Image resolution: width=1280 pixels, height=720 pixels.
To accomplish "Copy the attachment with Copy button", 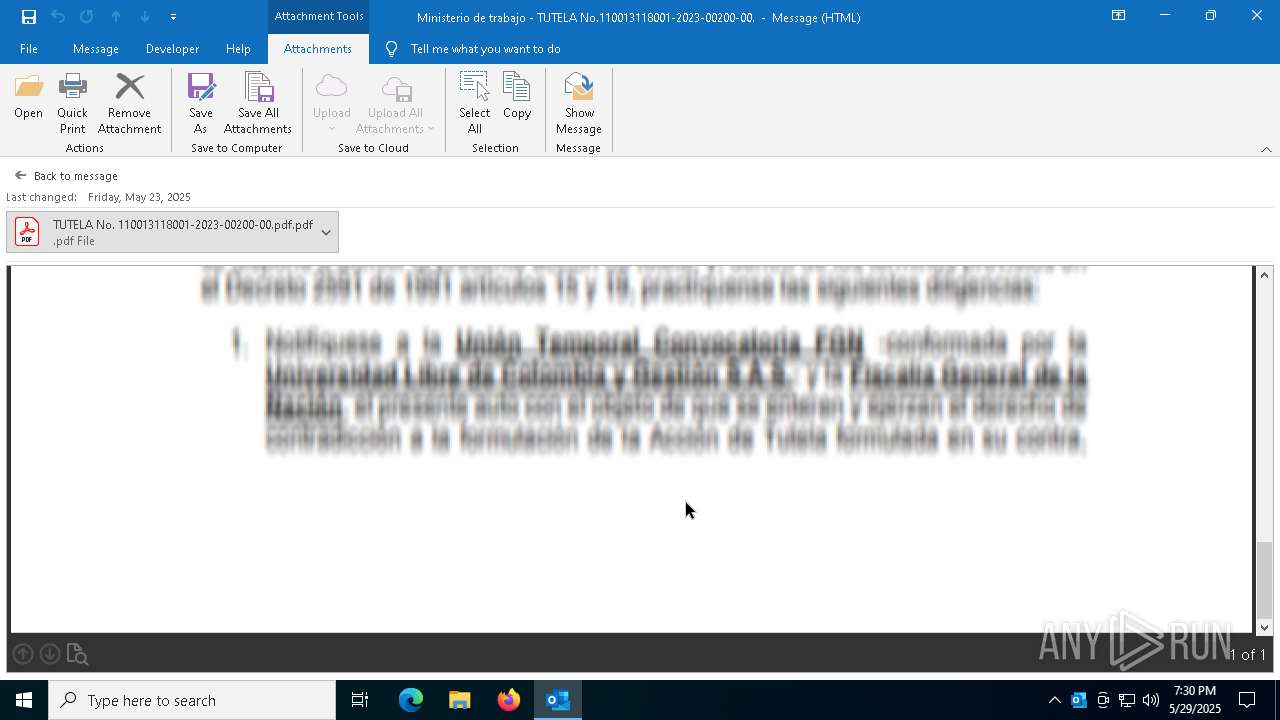I will [517, 97].
